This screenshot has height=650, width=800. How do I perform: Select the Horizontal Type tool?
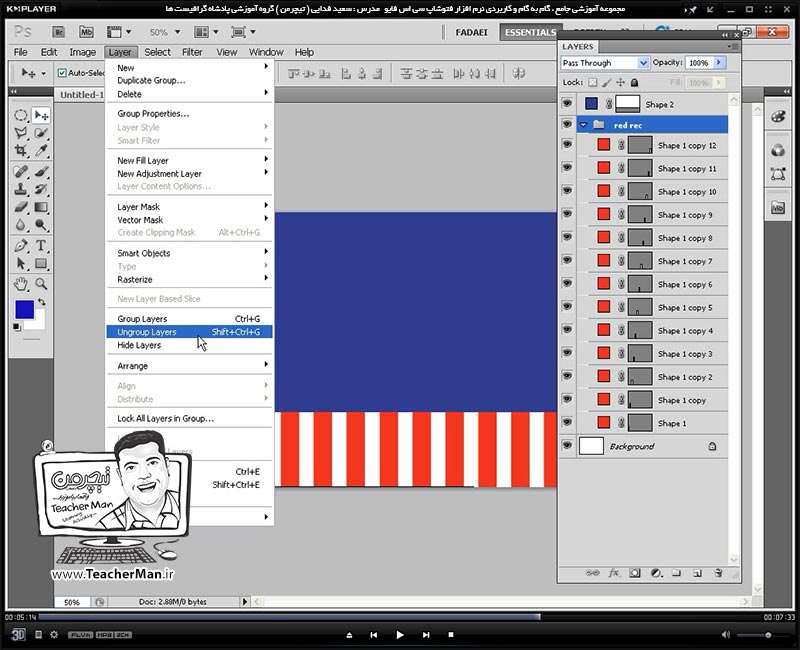[x=41, y=246]
